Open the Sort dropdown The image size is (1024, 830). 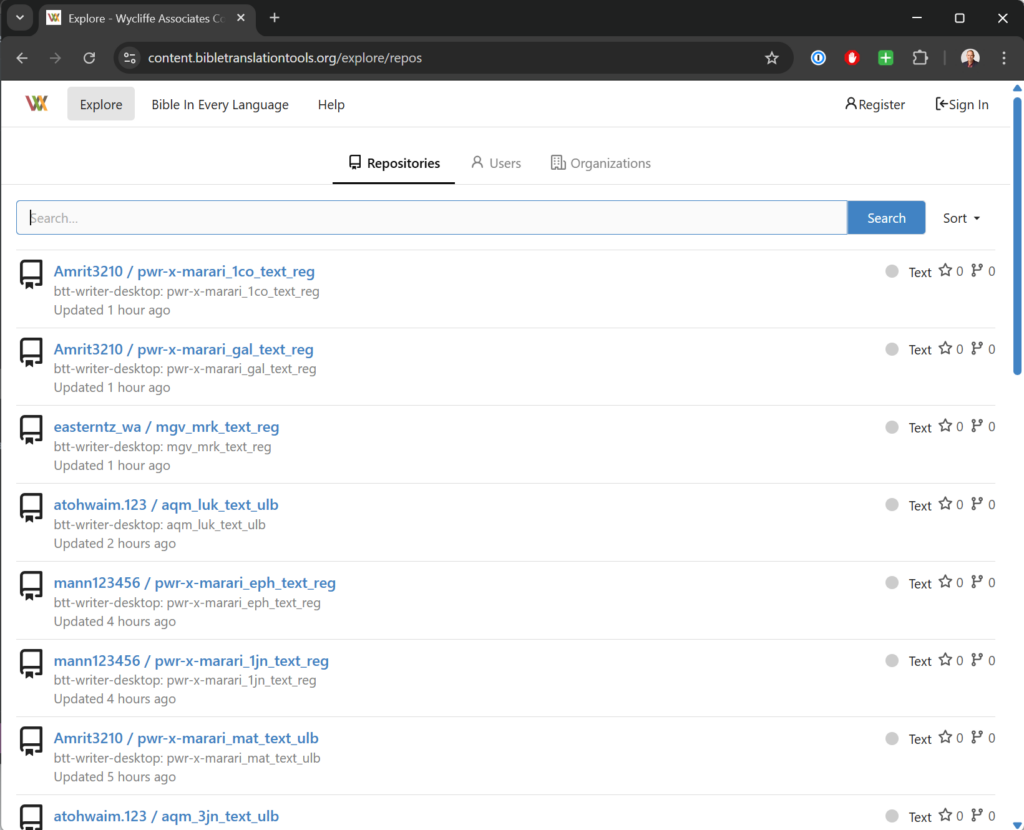(x=961, y=218)
